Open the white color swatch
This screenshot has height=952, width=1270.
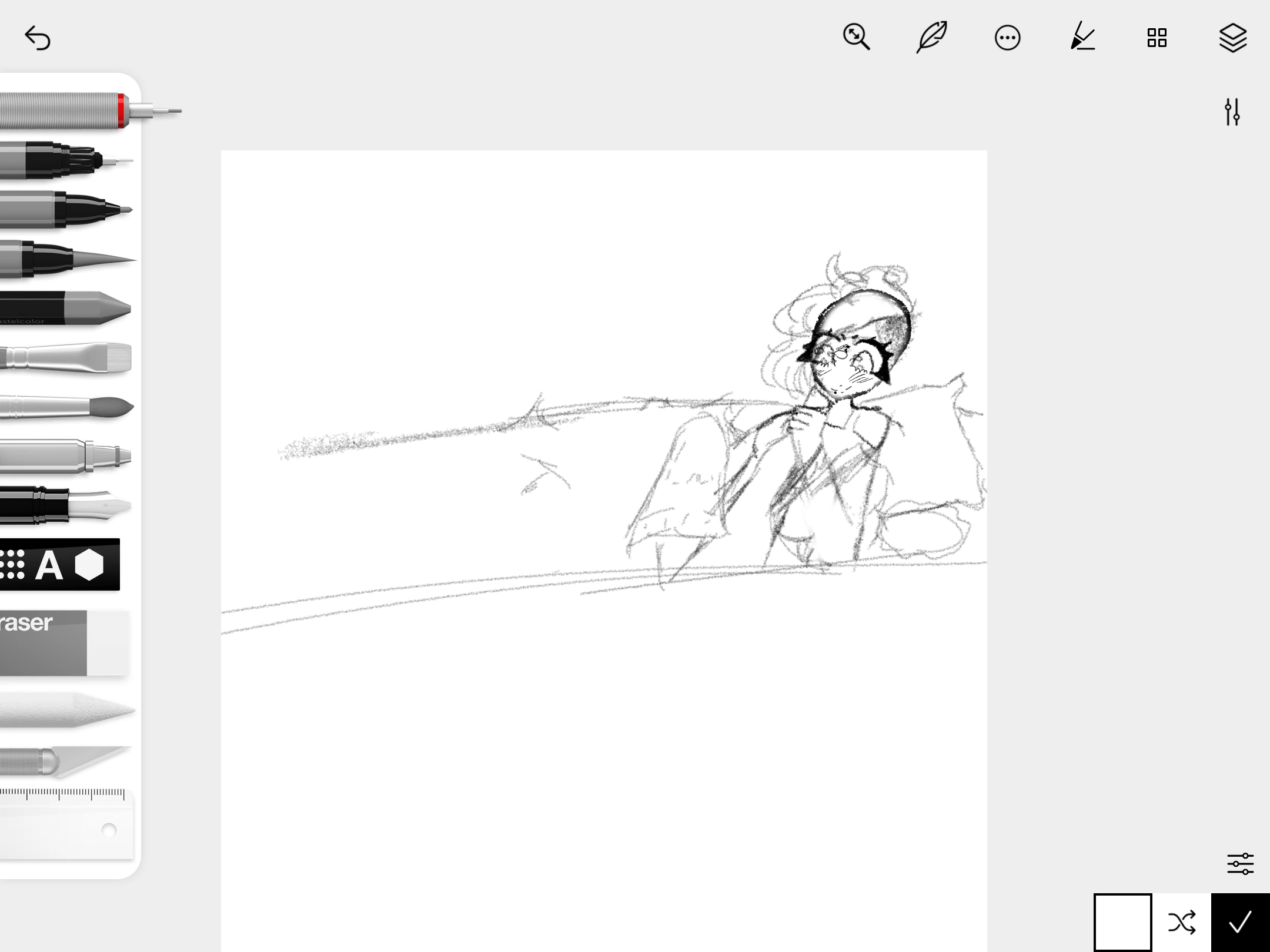click(x=1123, y=923)
